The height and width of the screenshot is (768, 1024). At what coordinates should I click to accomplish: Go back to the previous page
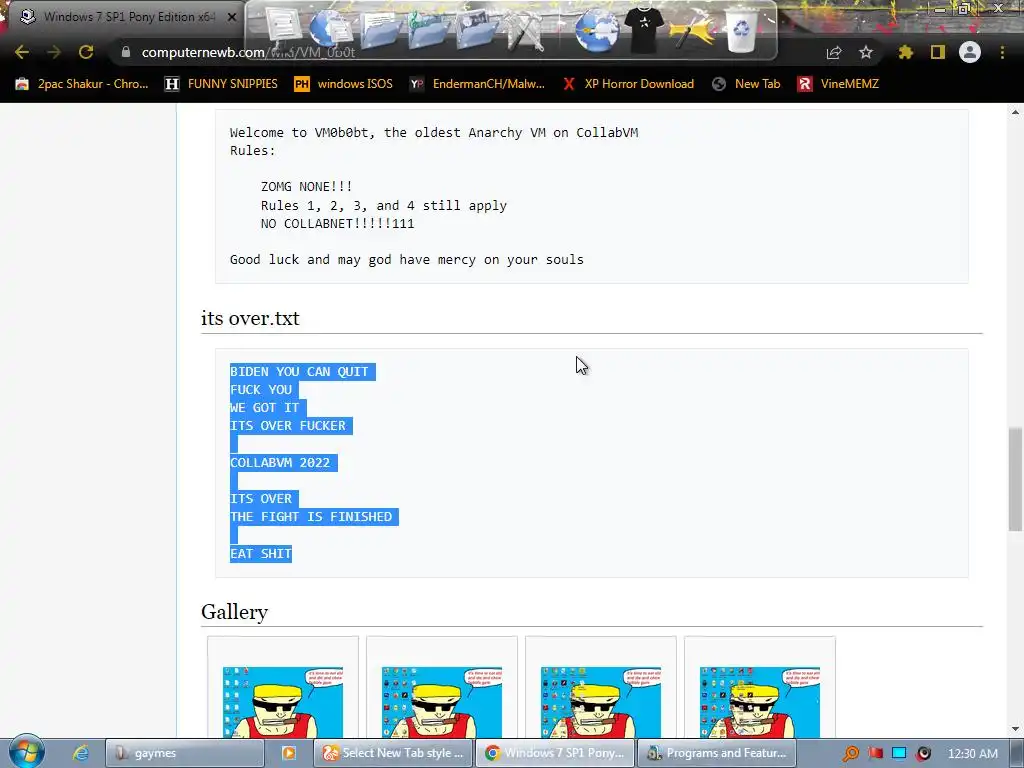tap(22, 52)
